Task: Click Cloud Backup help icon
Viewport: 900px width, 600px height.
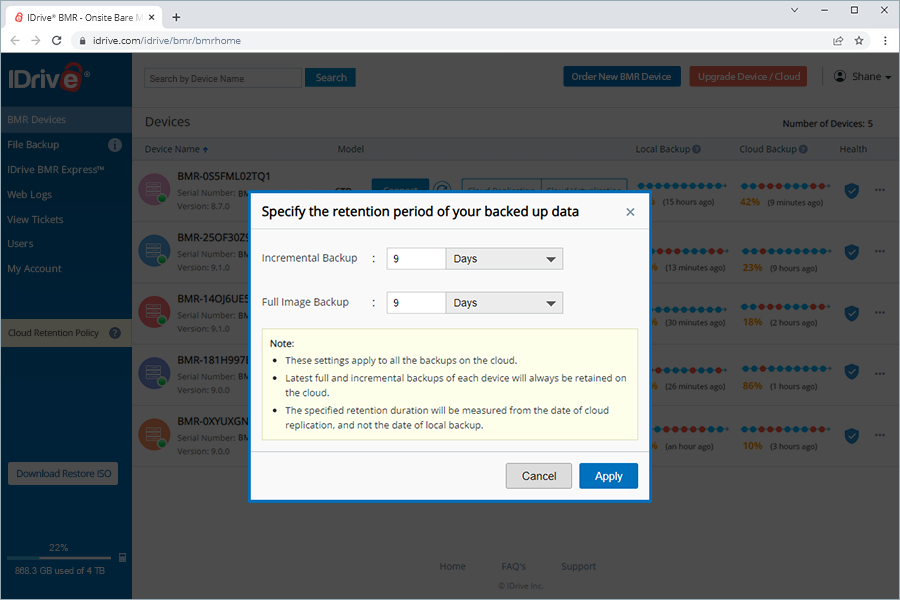Action: tap(803, 149)
